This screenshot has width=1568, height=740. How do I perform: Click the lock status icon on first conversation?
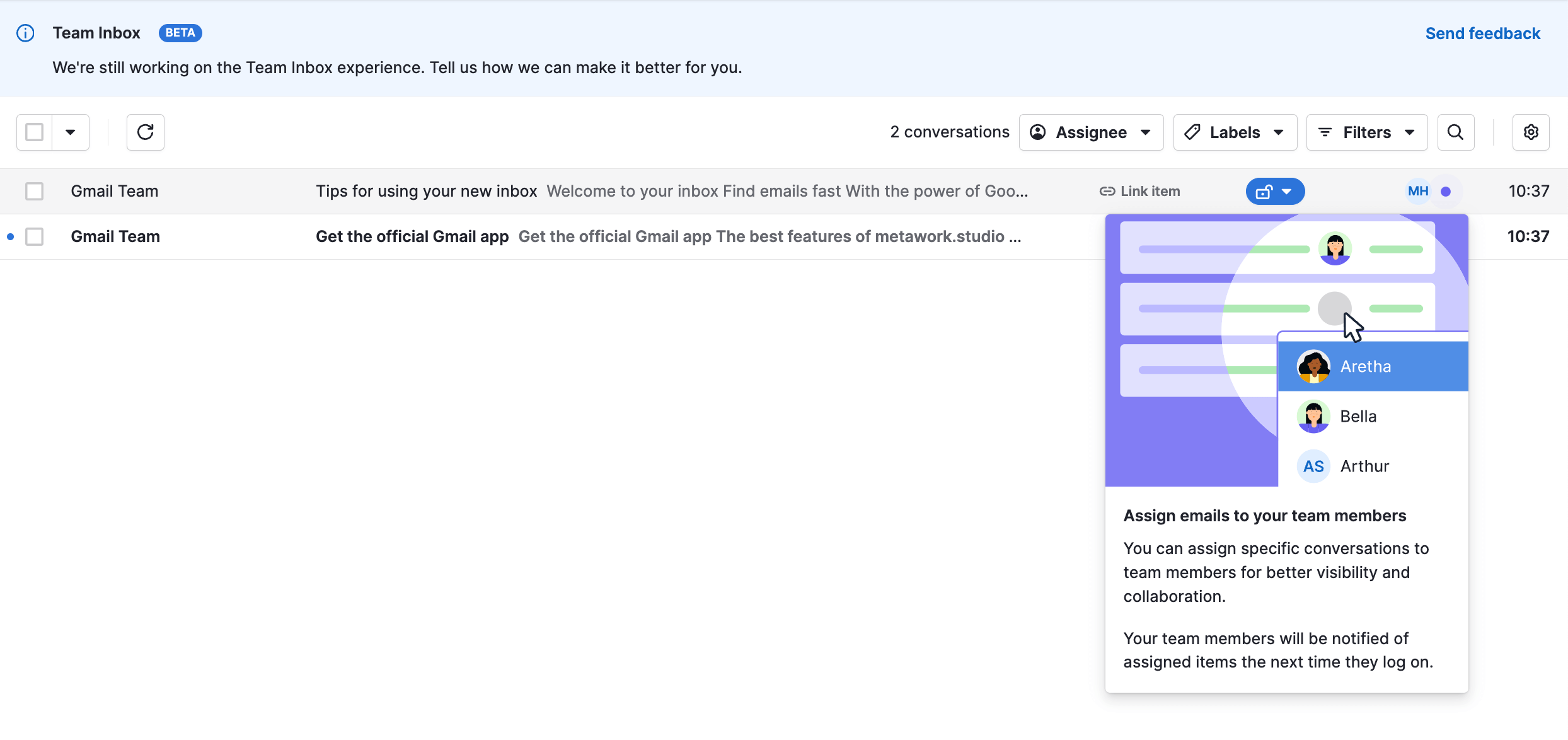[x=1265, y=192]
